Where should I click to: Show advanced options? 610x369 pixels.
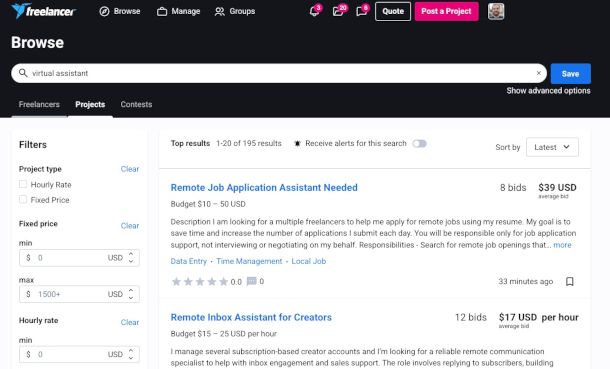pyautogui.click(x=548, y=91)
